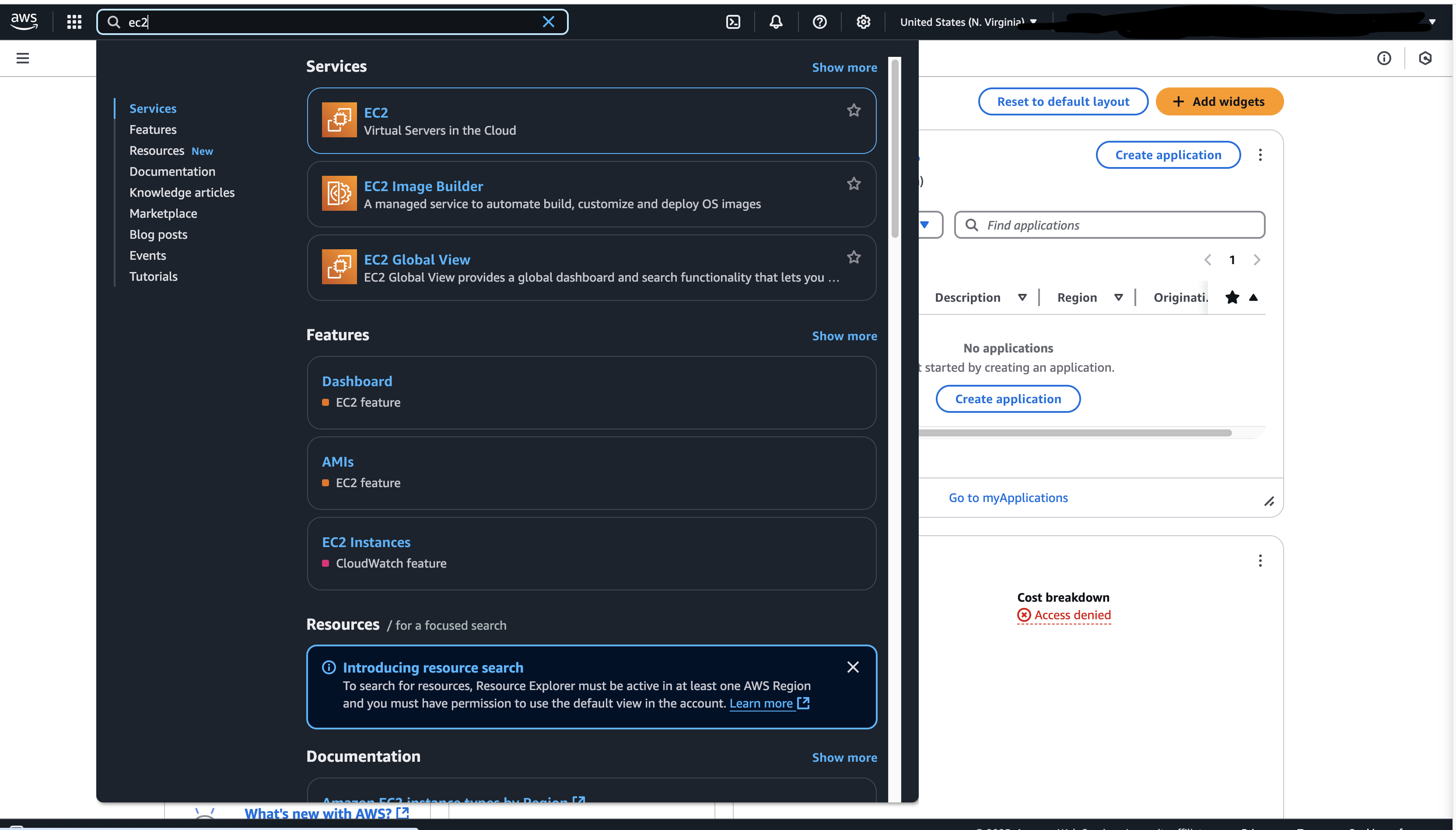This screenshot has width=1456, height=830.
Task: Dismiss the Introducing resource search banner
Action: point(853,667)
